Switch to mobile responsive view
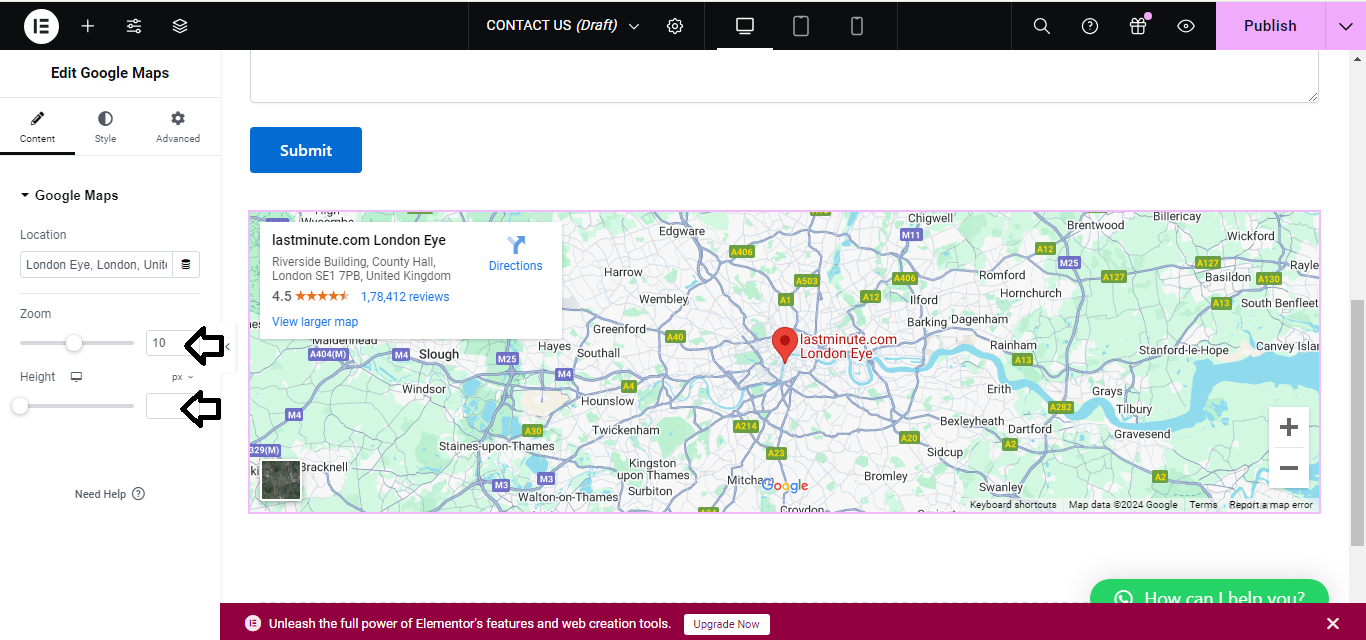1366x640 pixels. coord(857,26)
